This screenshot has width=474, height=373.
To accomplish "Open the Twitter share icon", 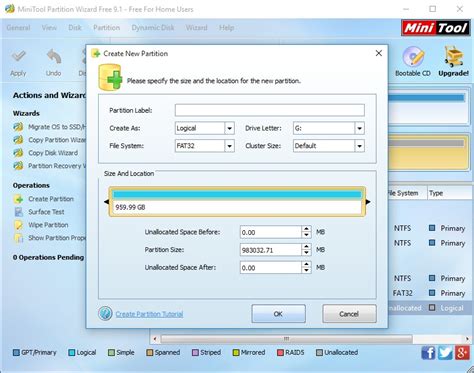I will [445, 353].
